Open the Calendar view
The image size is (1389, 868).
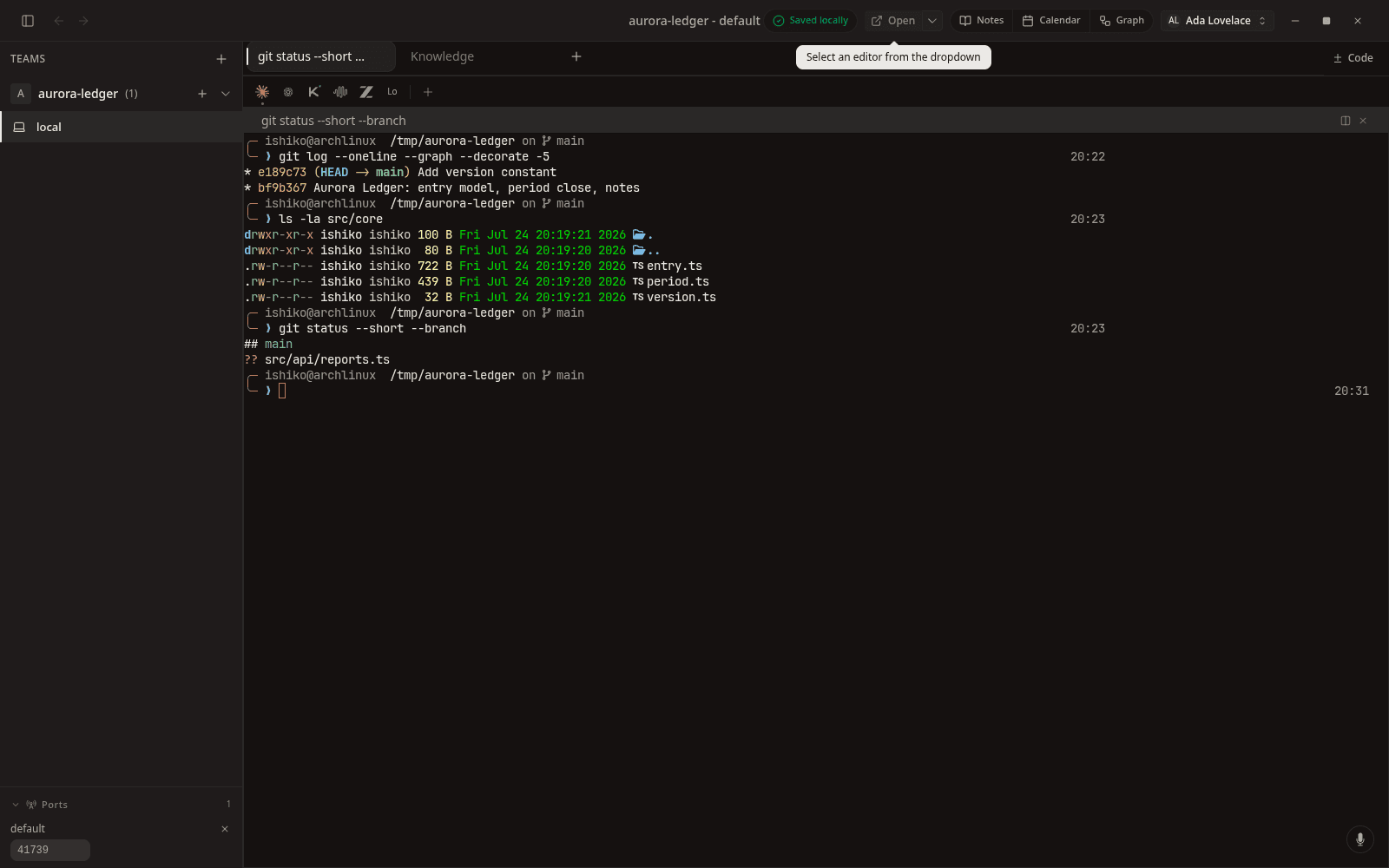coord(1051,21)
